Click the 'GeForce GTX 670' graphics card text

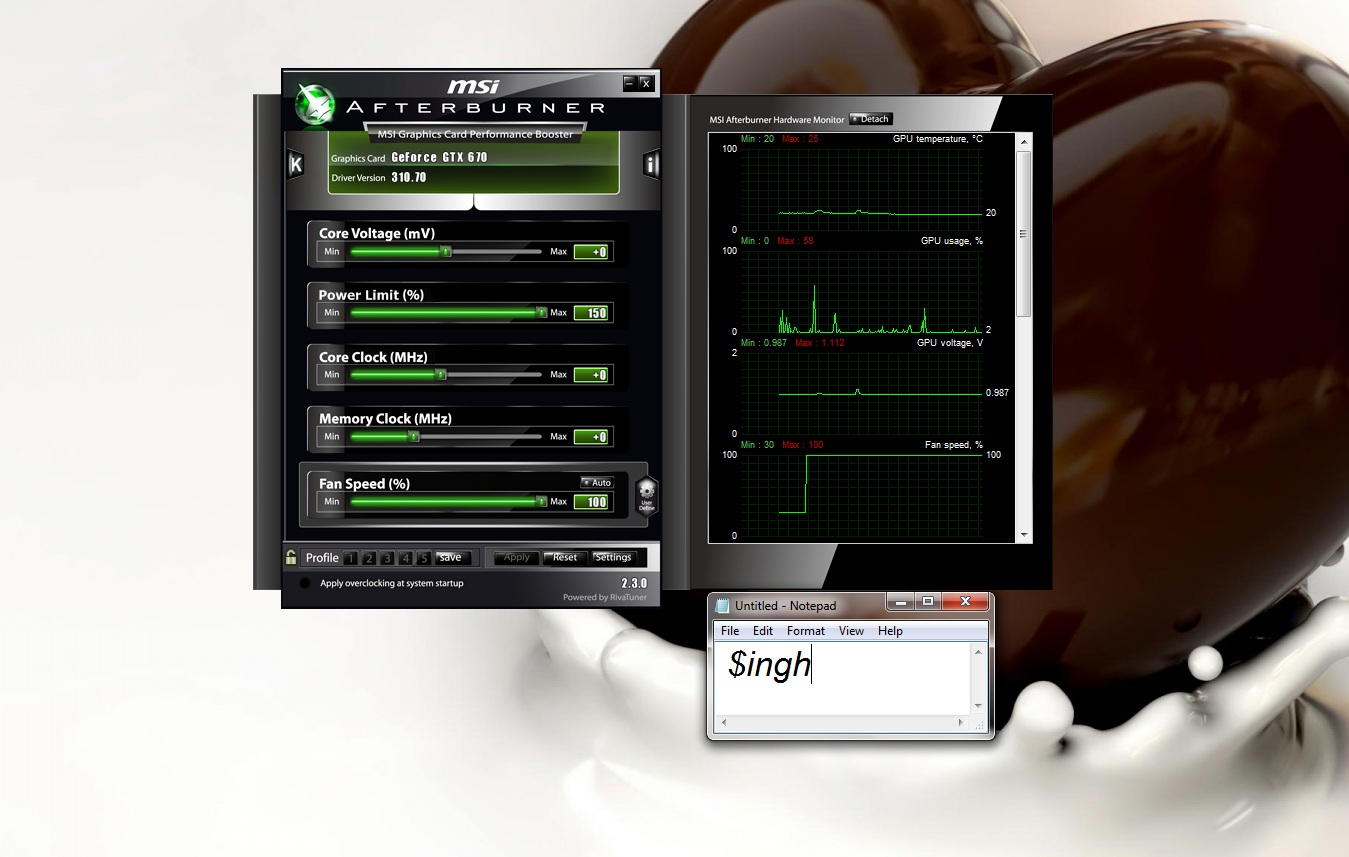coord(439,157)
